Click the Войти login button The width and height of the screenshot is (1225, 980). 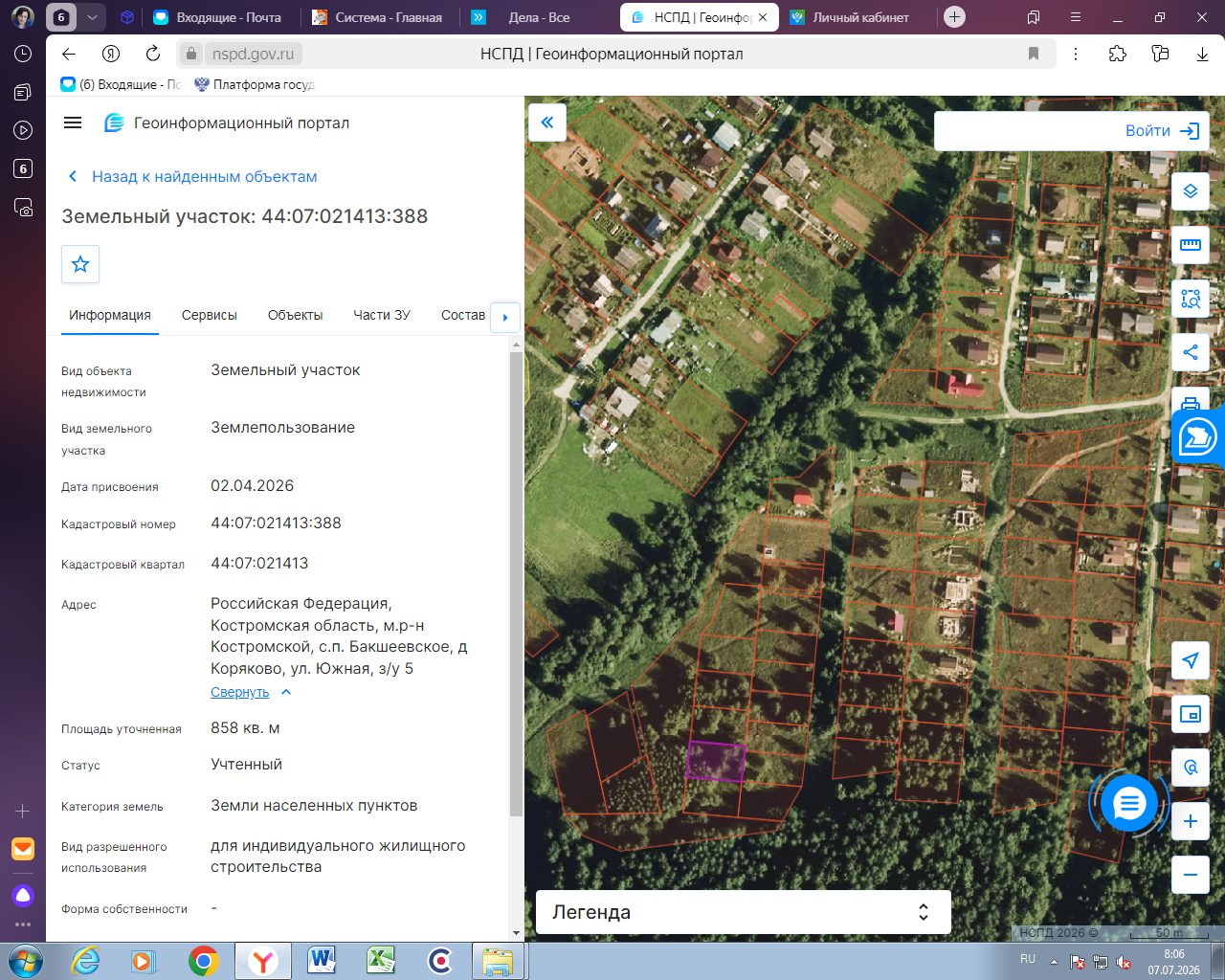pyautogui.click(x=1162, y=131)
